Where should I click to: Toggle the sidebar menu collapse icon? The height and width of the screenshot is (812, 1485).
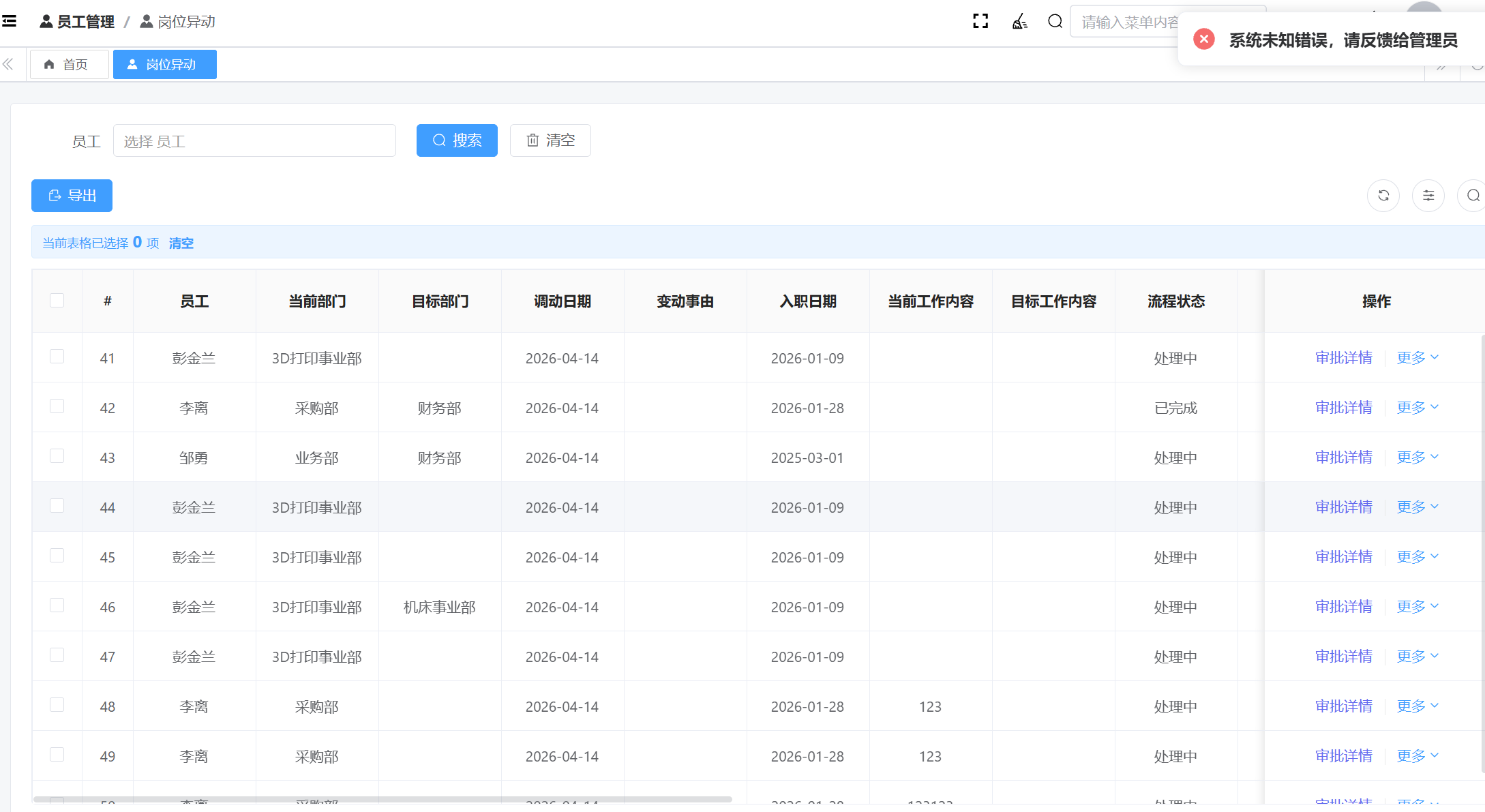(10, 22)
